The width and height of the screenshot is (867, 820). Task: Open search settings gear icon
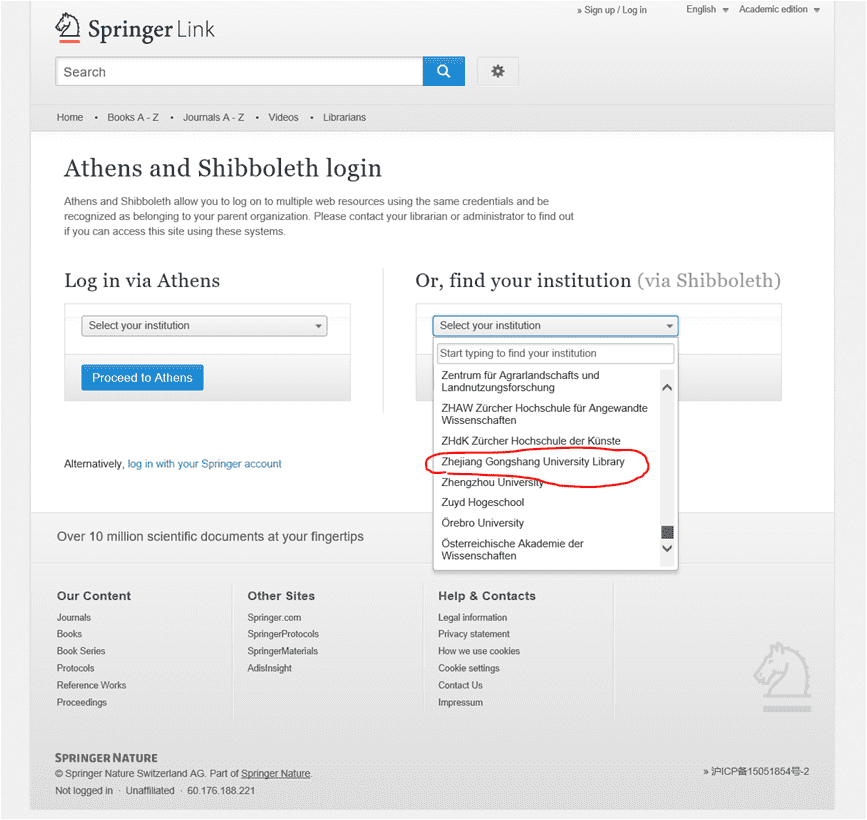498,72
